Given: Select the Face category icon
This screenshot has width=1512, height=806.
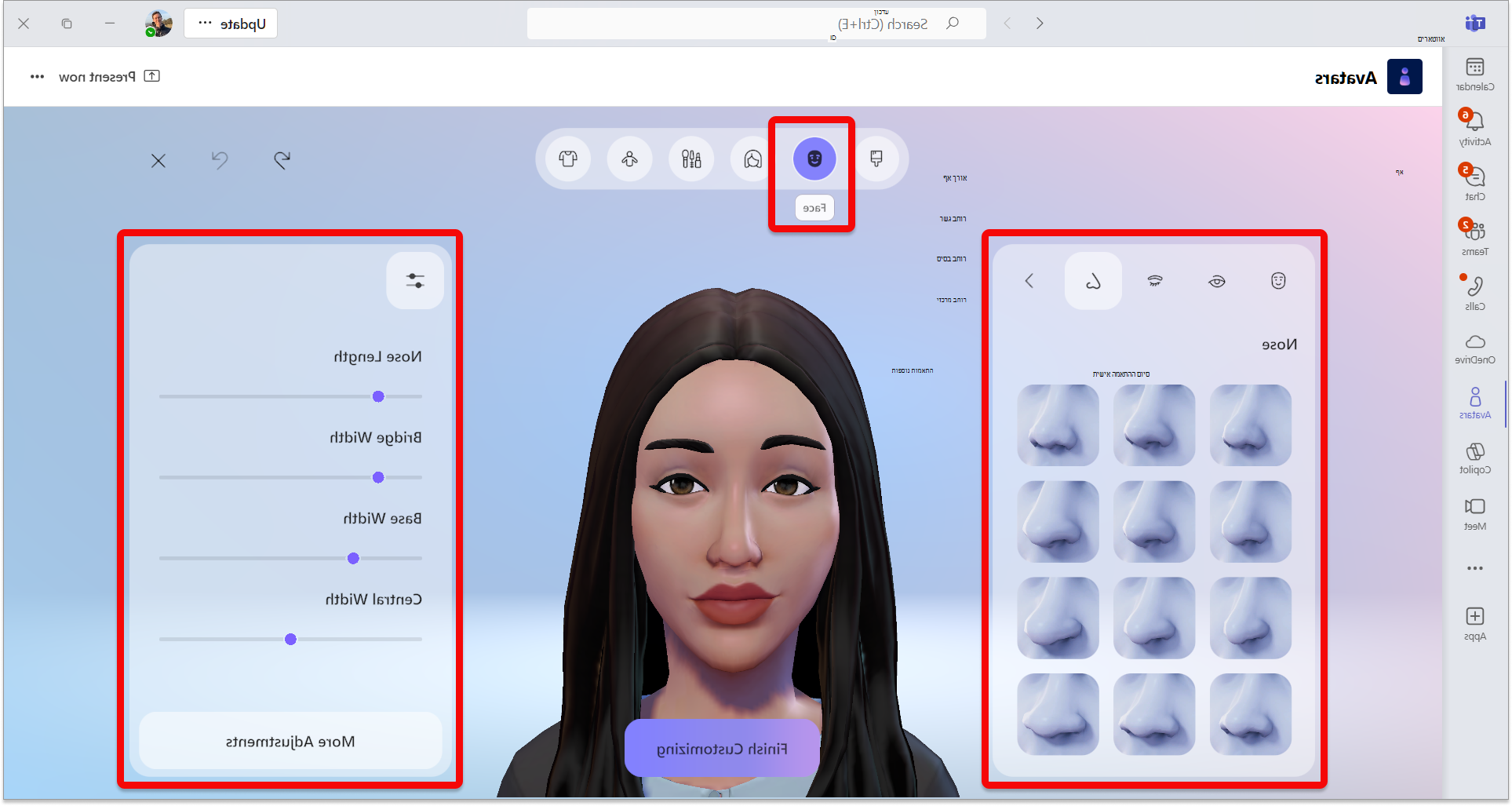Looking at the screenshot, I should (814, 159).
